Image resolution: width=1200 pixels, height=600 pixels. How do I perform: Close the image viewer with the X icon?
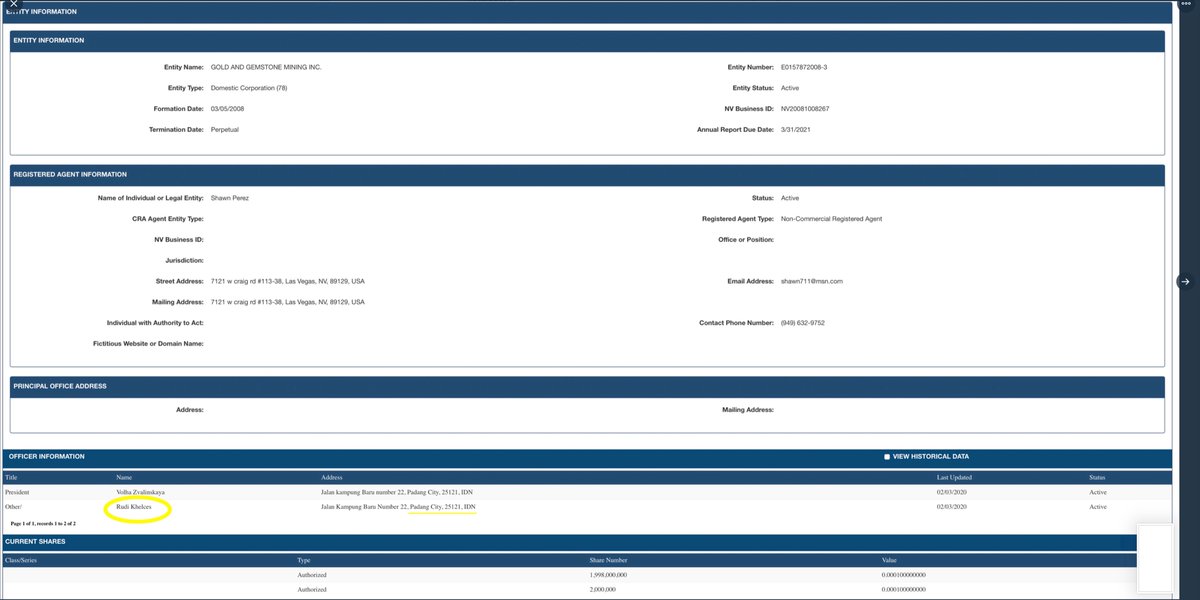pos(13,4)
